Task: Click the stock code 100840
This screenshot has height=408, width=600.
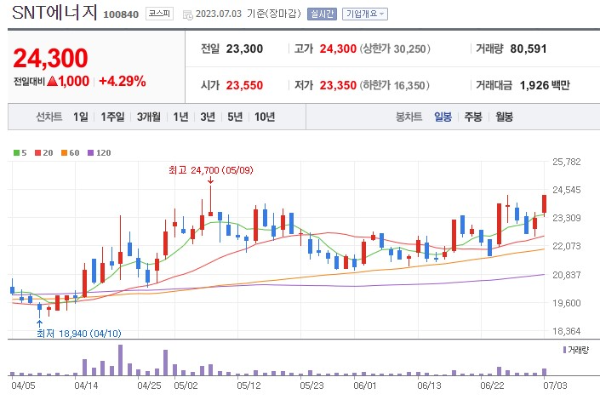Action: [x=121, y=15]
